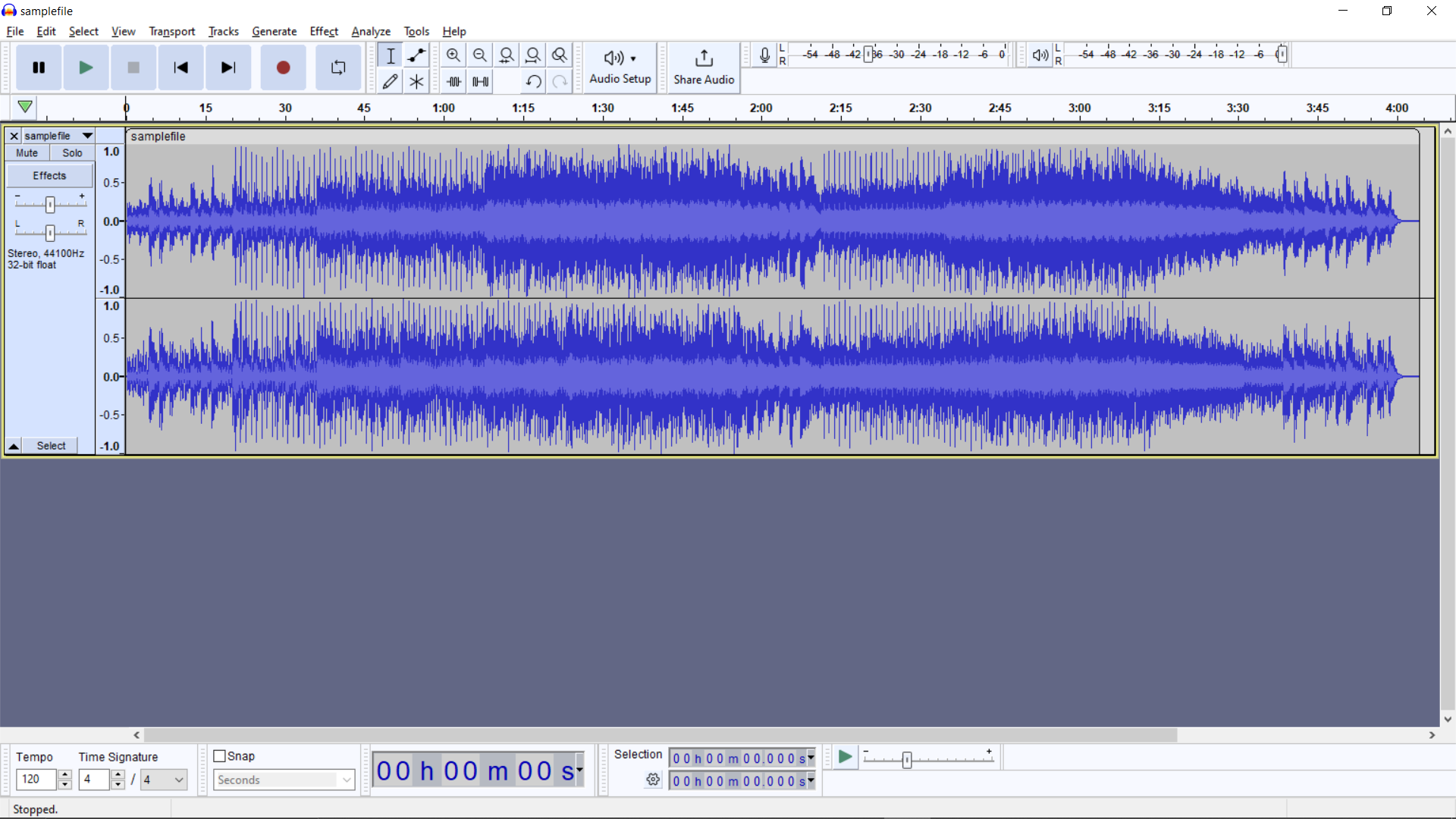Open the Tracks menu
The image size is (1456, 819).
point(223,31)
